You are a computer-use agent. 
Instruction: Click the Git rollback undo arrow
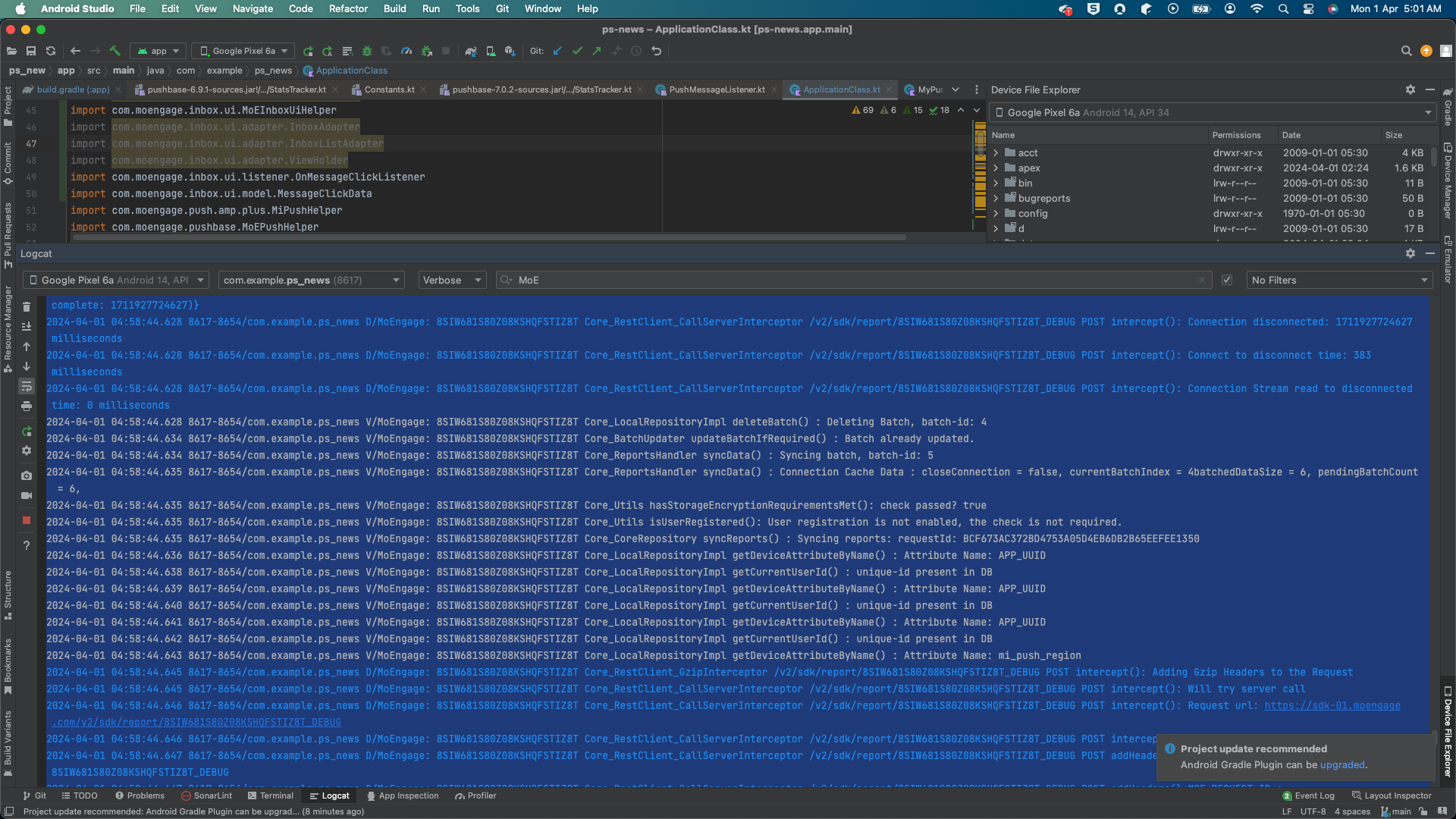[657, 51]
